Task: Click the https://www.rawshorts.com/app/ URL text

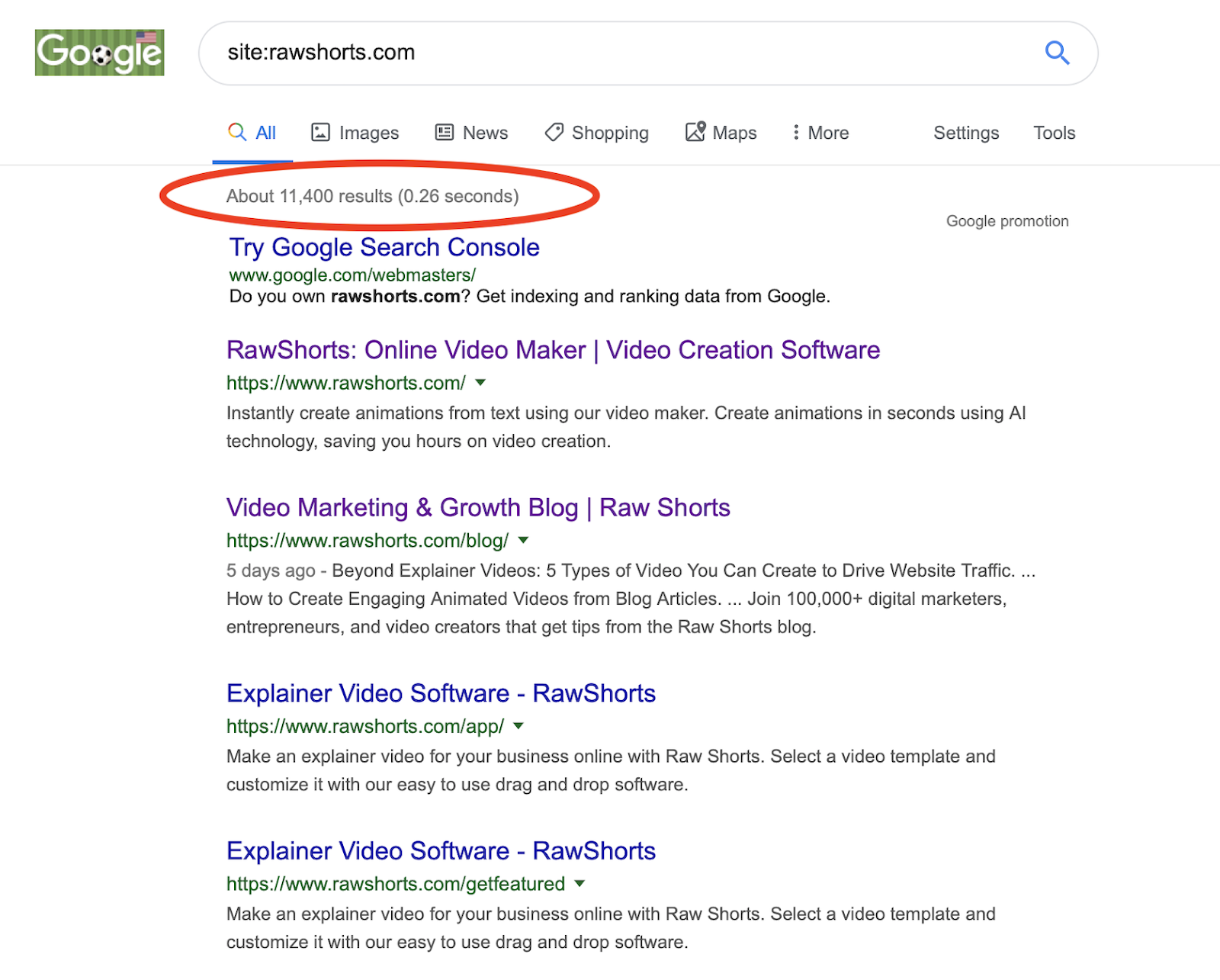Action: (365, 727)
